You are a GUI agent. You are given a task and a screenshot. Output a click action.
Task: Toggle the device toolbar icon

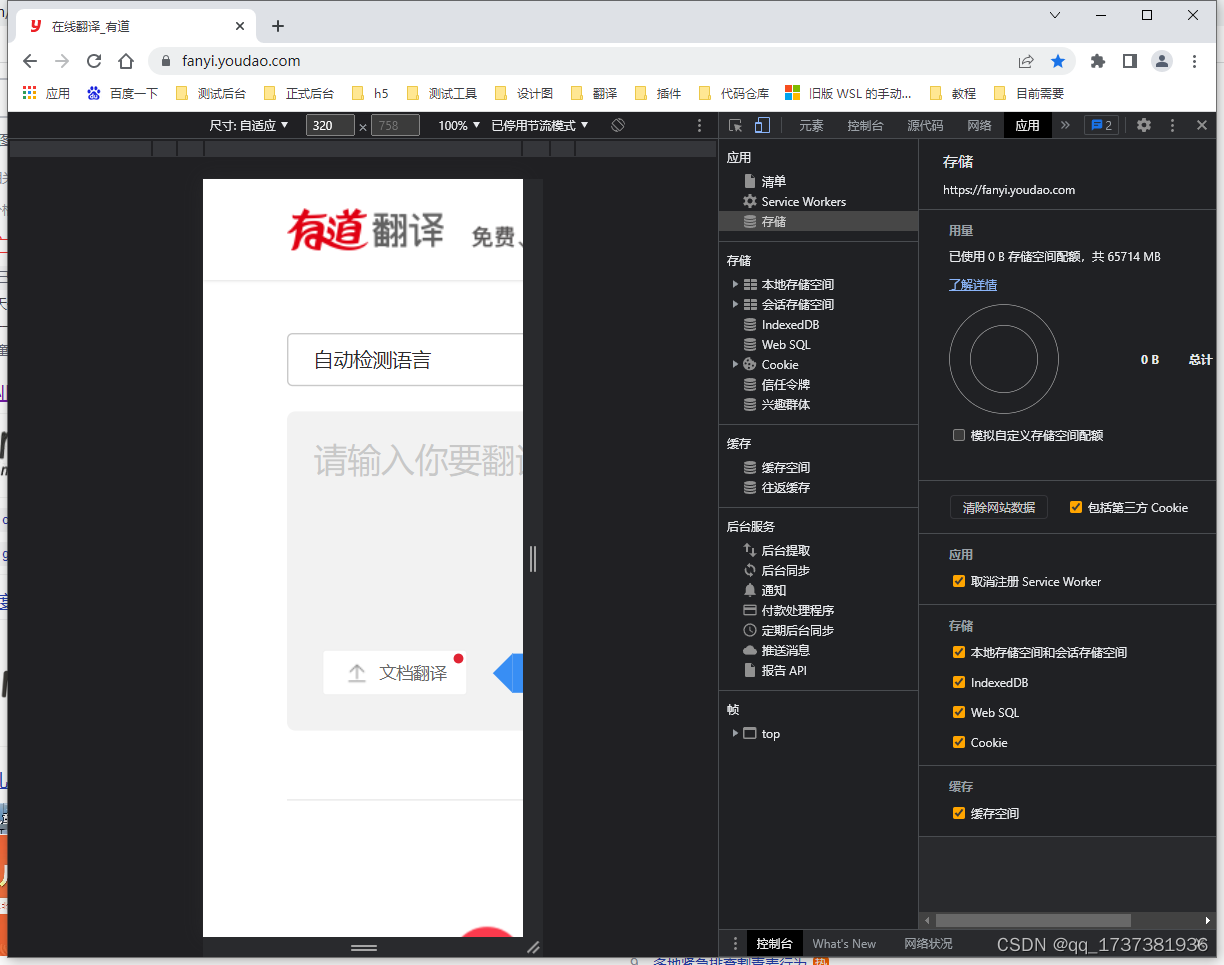click(x=762, y=125)
